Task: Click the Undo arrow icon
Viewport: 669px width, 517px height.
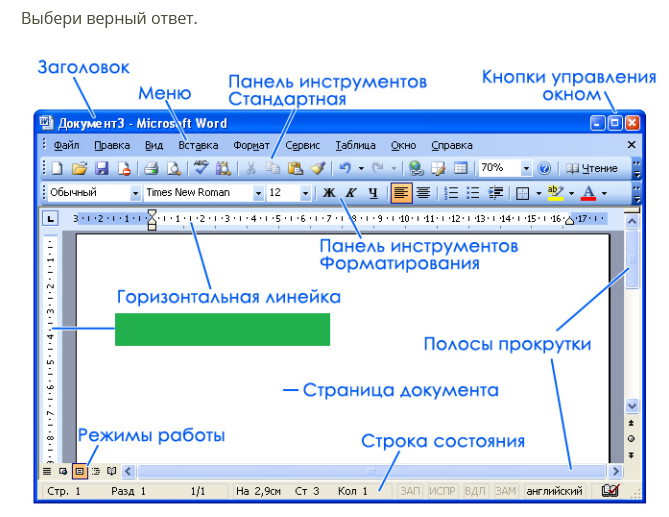Action: pos(345,169)
